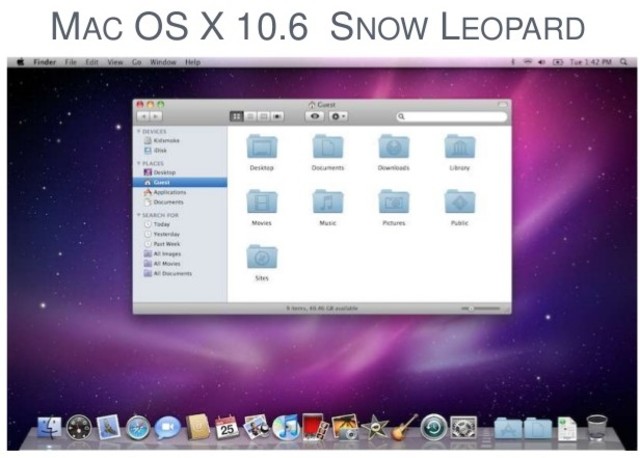Viewport: 640px width, 458px height.
Task: Click the Finder search field
Action: [451, 117]
